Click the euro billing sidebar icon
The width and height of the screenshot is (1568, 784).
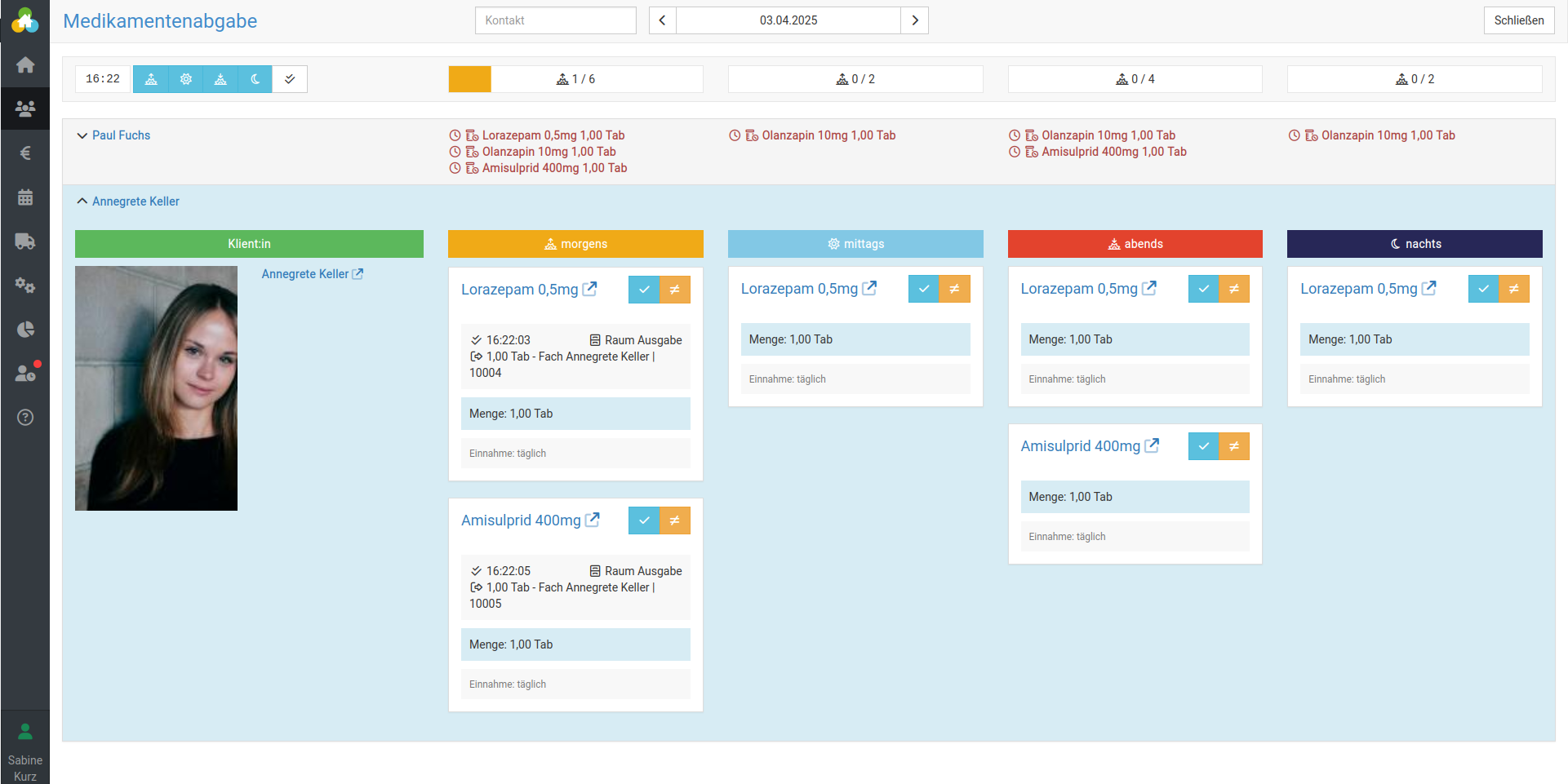[25, 153]
